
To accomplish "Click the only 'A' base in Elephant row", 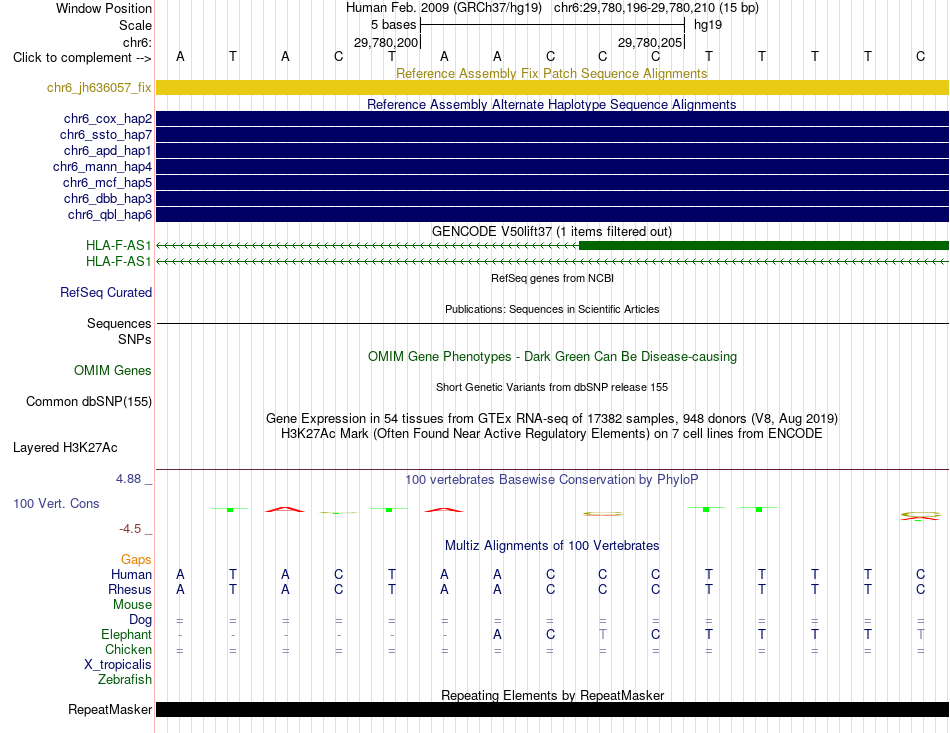I will [x=497, y=634].
